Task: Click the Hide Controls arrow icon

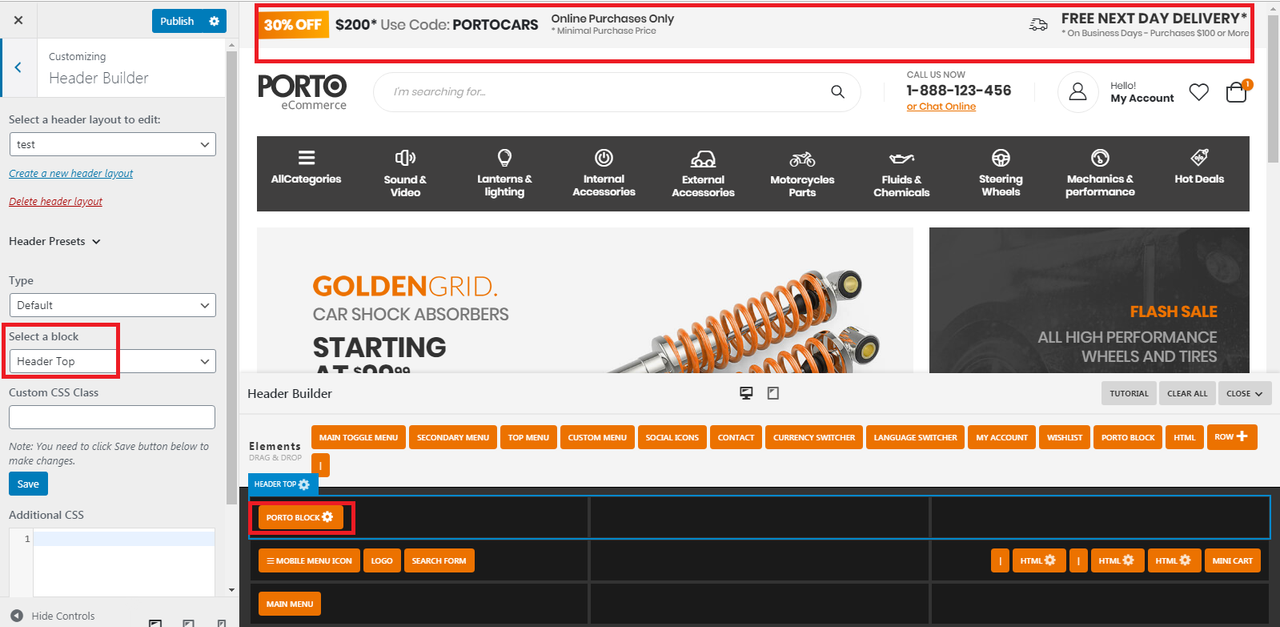Action: pos(17,616)
